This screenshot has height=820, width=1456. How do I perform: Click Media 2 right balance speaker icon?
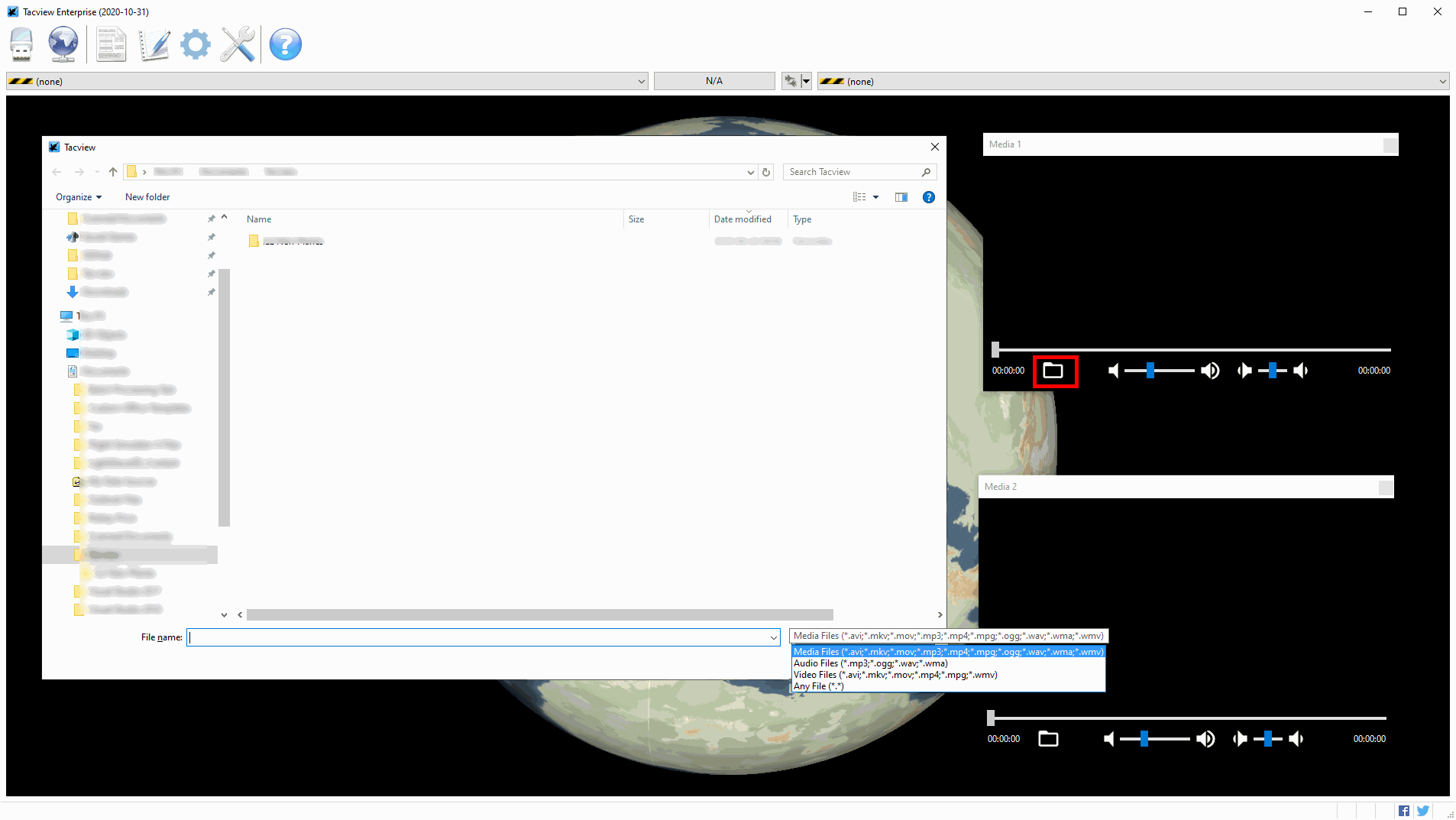(1296, 739)
